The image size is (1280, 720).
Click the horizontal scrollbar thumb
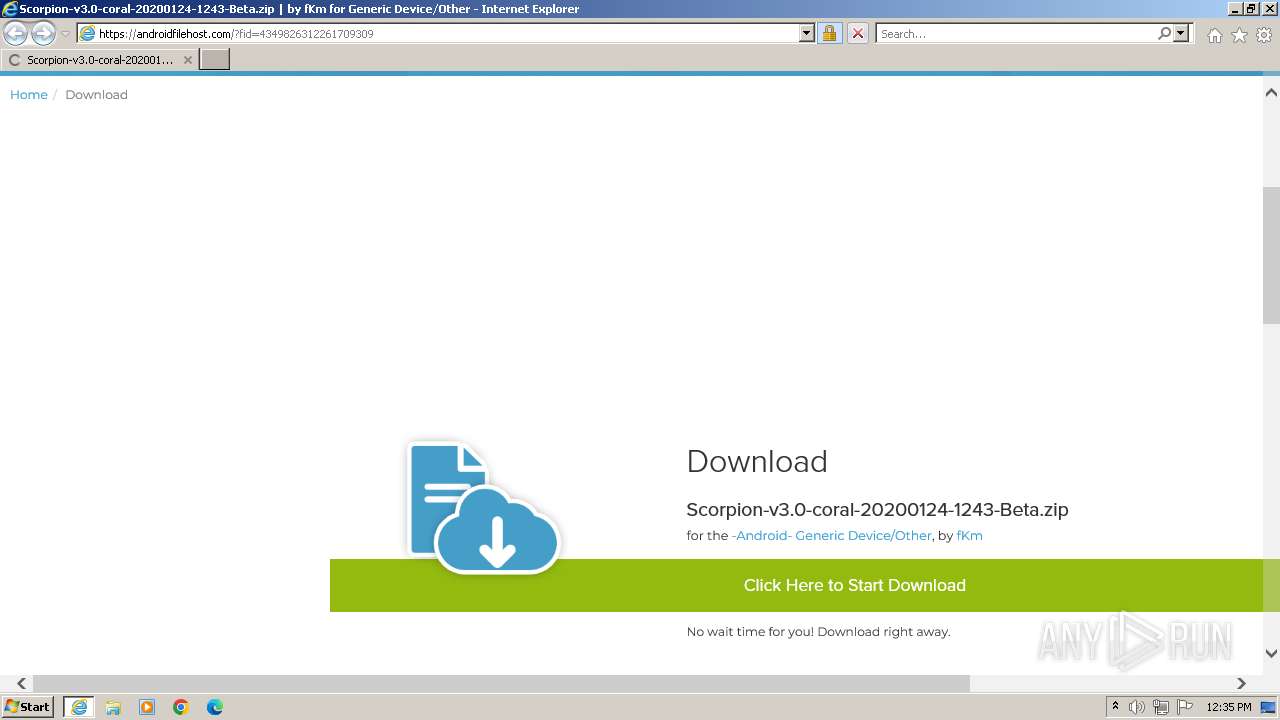(501, 683)
